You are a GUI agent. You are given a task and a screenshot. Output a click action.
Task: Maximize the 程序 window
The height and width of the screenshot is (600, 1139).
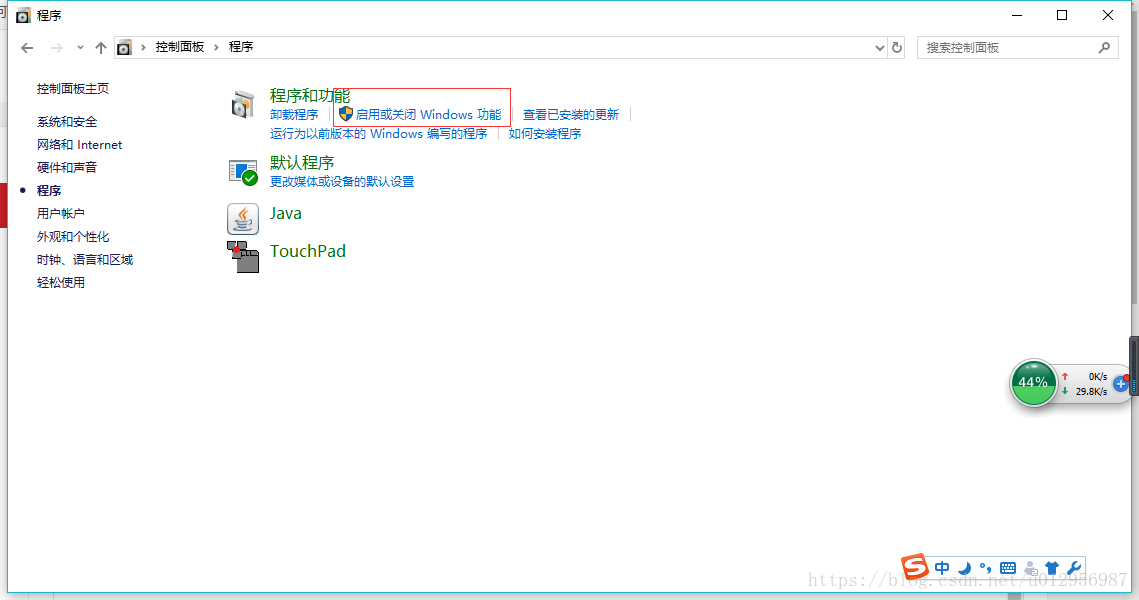tap(1062, 15)
